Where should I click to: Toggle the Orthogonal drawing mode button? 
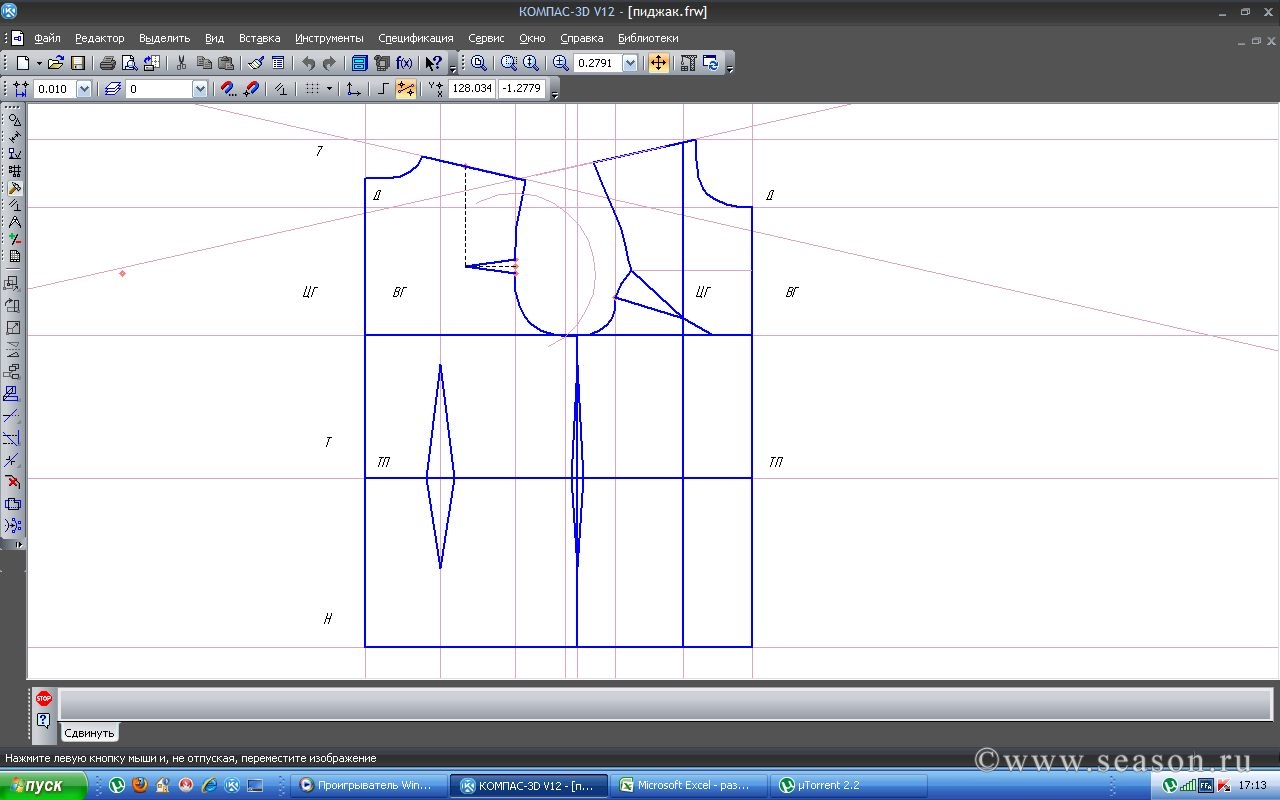tap(383, 89)
